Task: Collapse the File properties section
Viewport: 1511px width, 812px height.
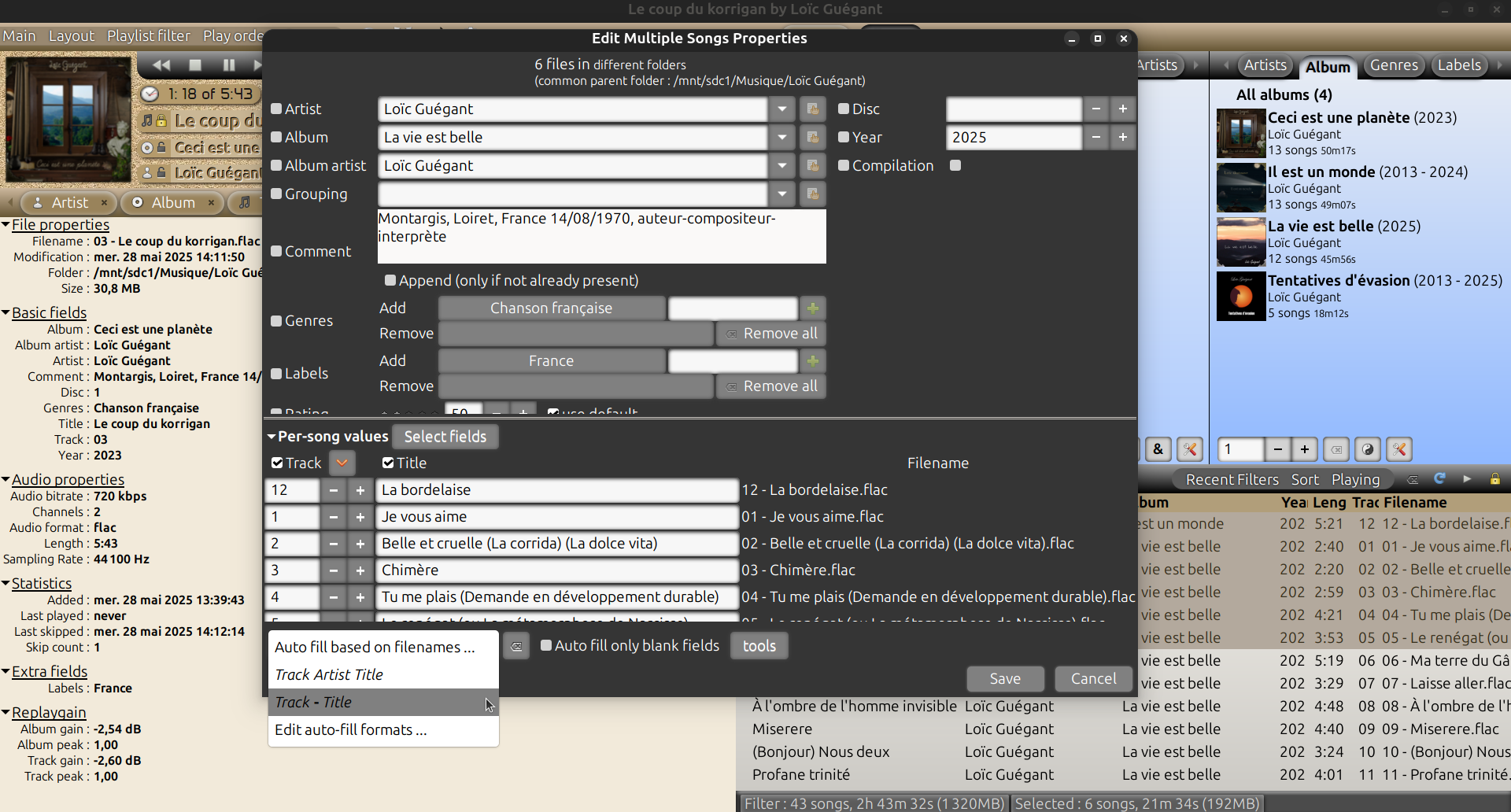Action: coord(6,225)
